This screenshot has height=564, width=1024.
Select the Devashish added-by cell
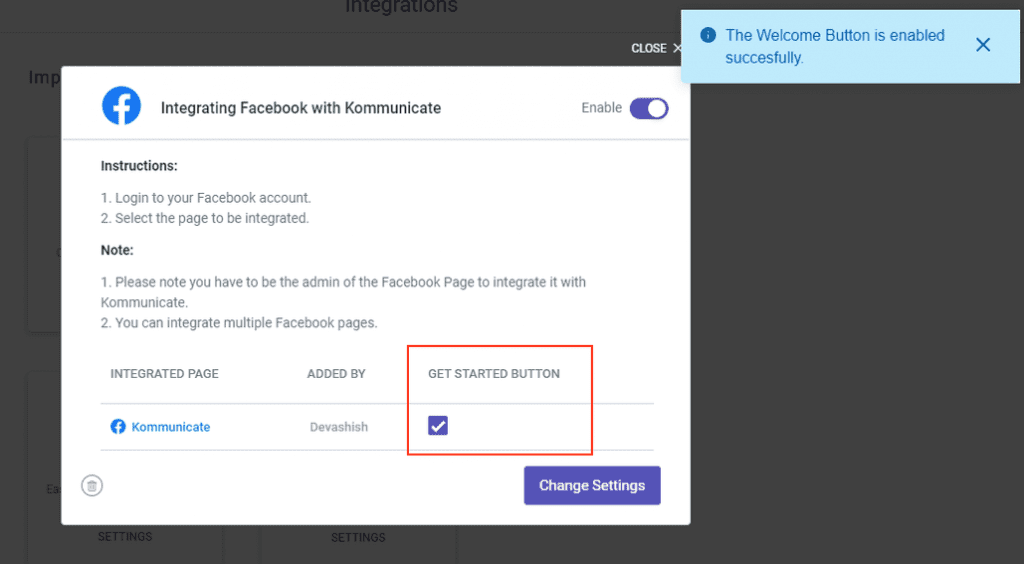click(339, 427)
